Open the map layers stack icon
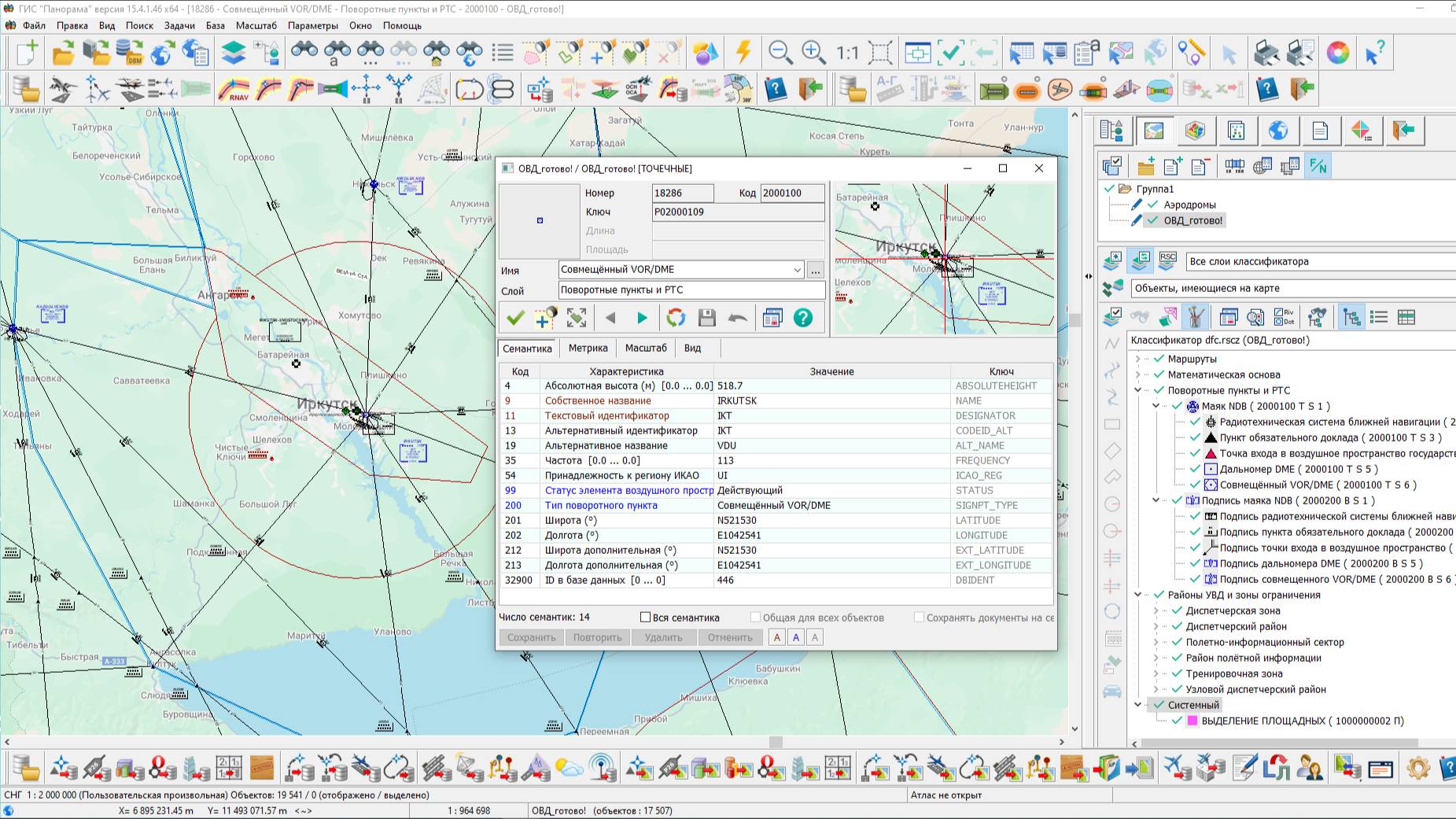This screenshot has width=1456, height=819. (x=233, y=53)
